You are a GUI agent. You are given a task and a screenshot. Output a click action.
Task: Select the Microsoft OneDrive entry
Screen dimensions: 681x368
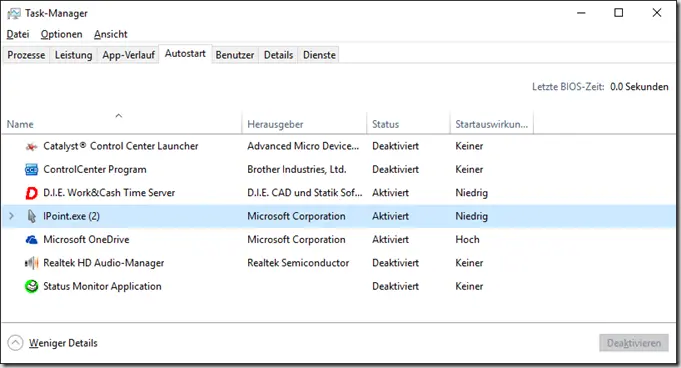point(86,239)
